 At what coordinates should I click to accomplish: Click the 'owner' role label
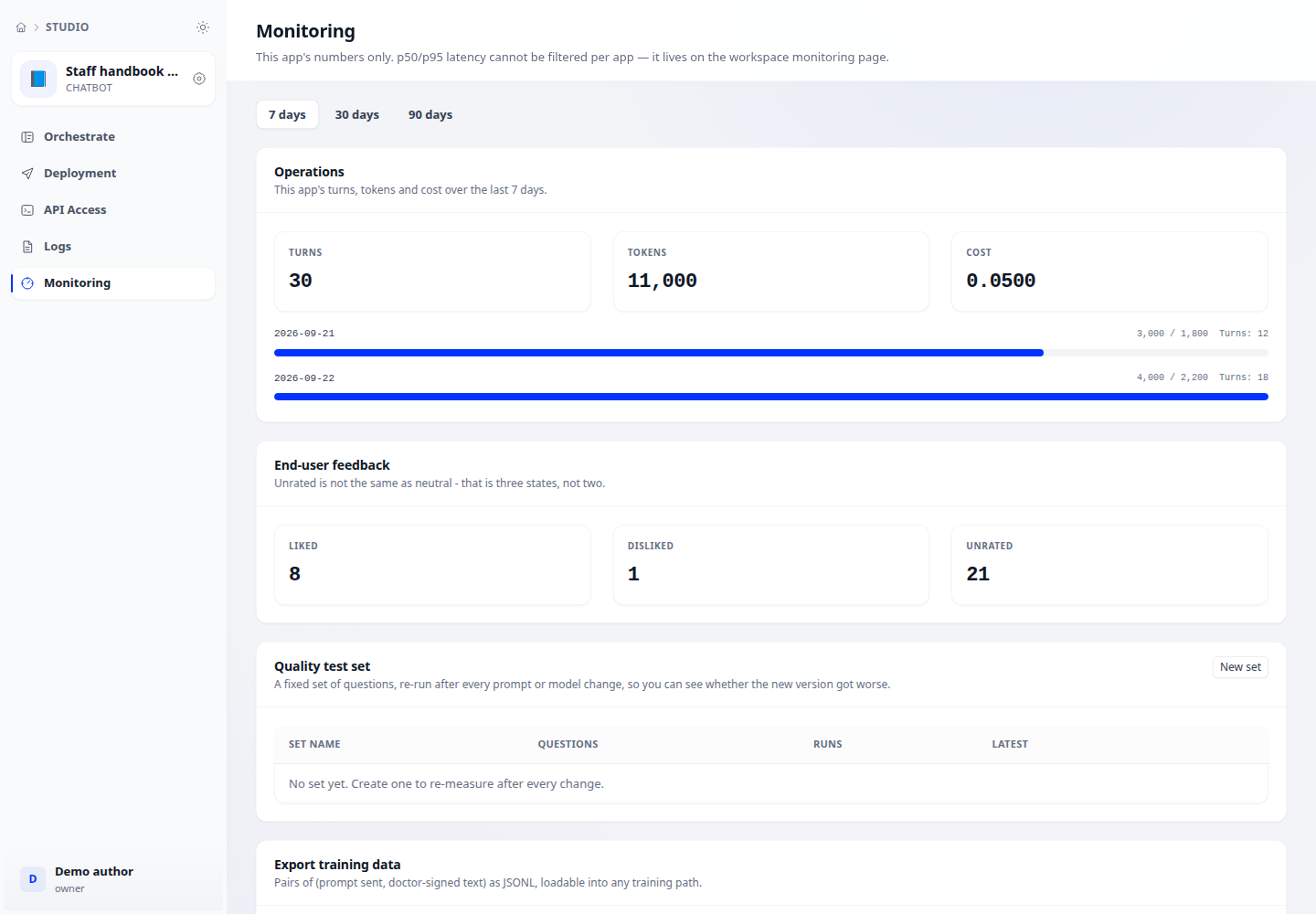pos(69,888)
